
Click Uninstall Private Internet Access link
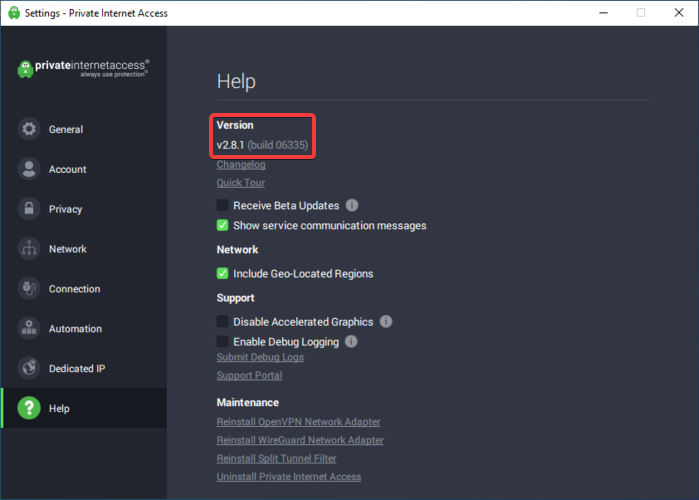(289, 476)
